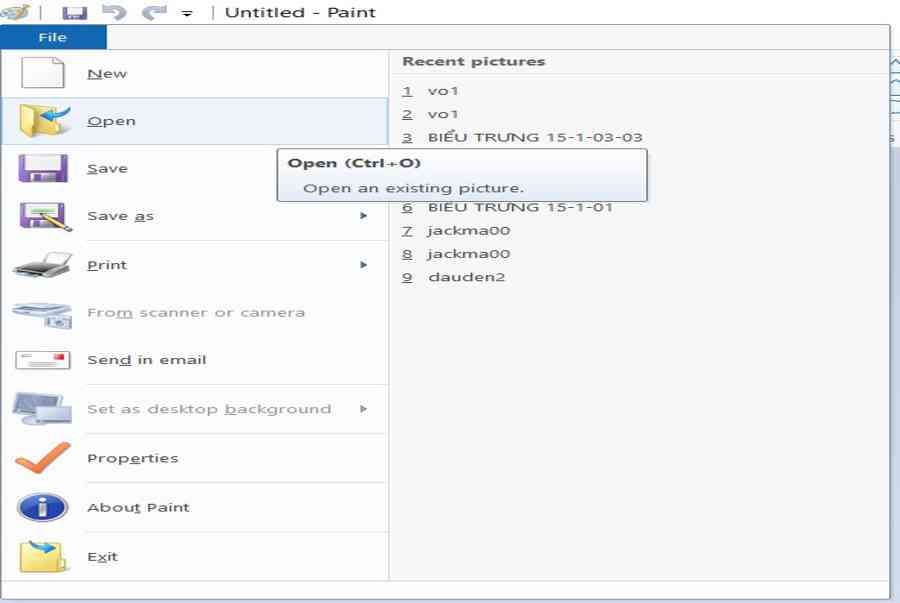Click the New blank page icon
The width and height of the screenshot is (900, 603).
[x=43, y=74]
